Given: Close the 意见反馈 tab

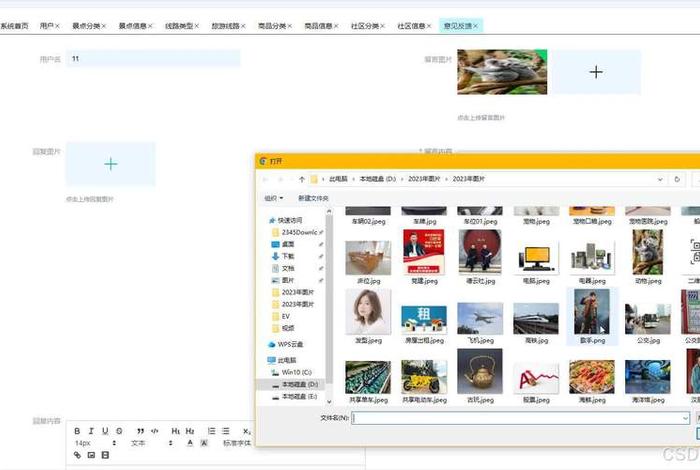Looking at the screenshot, I should [475, 26].
